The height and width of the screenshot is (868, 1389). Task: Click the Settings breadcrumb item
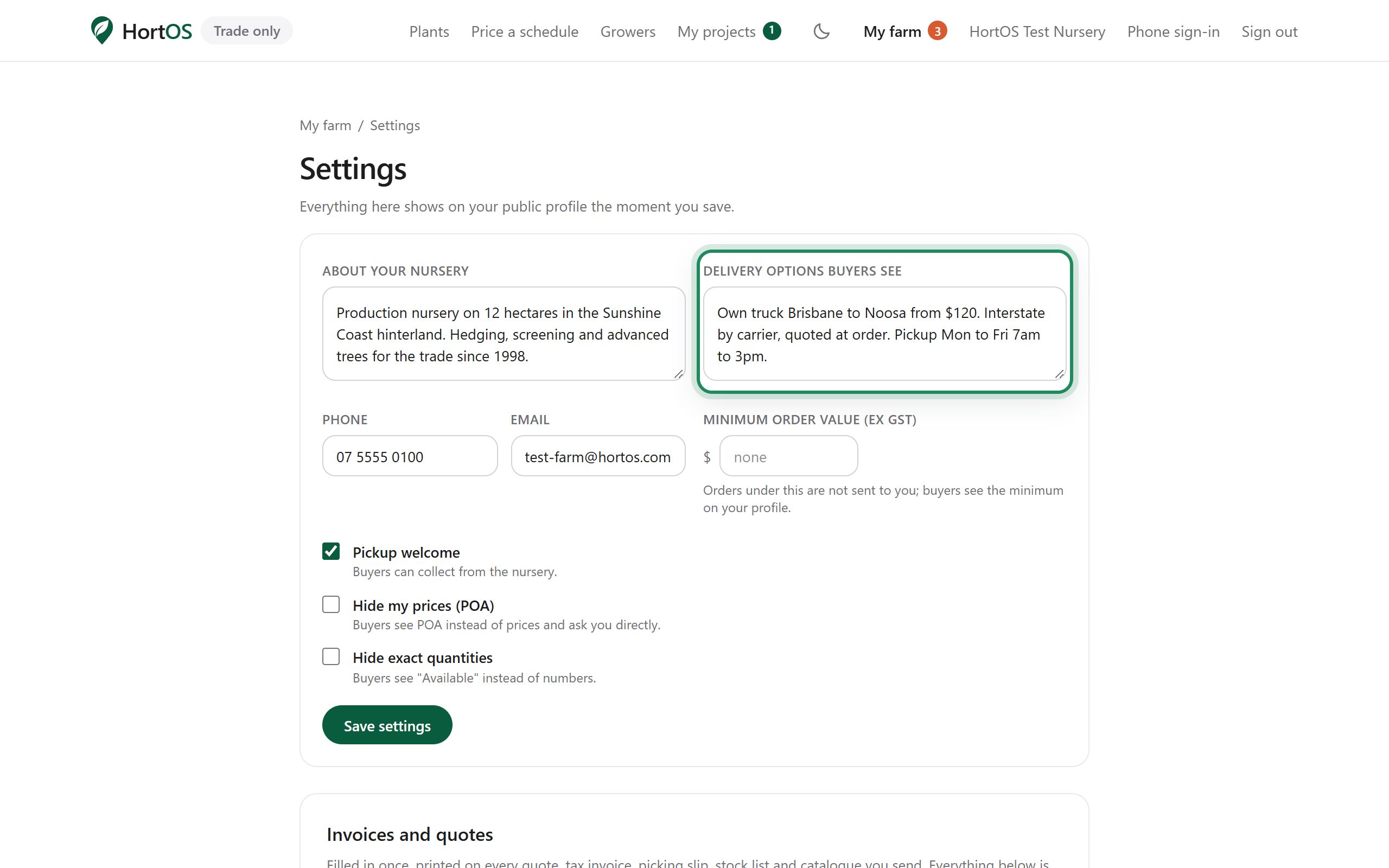click(395, 125)
